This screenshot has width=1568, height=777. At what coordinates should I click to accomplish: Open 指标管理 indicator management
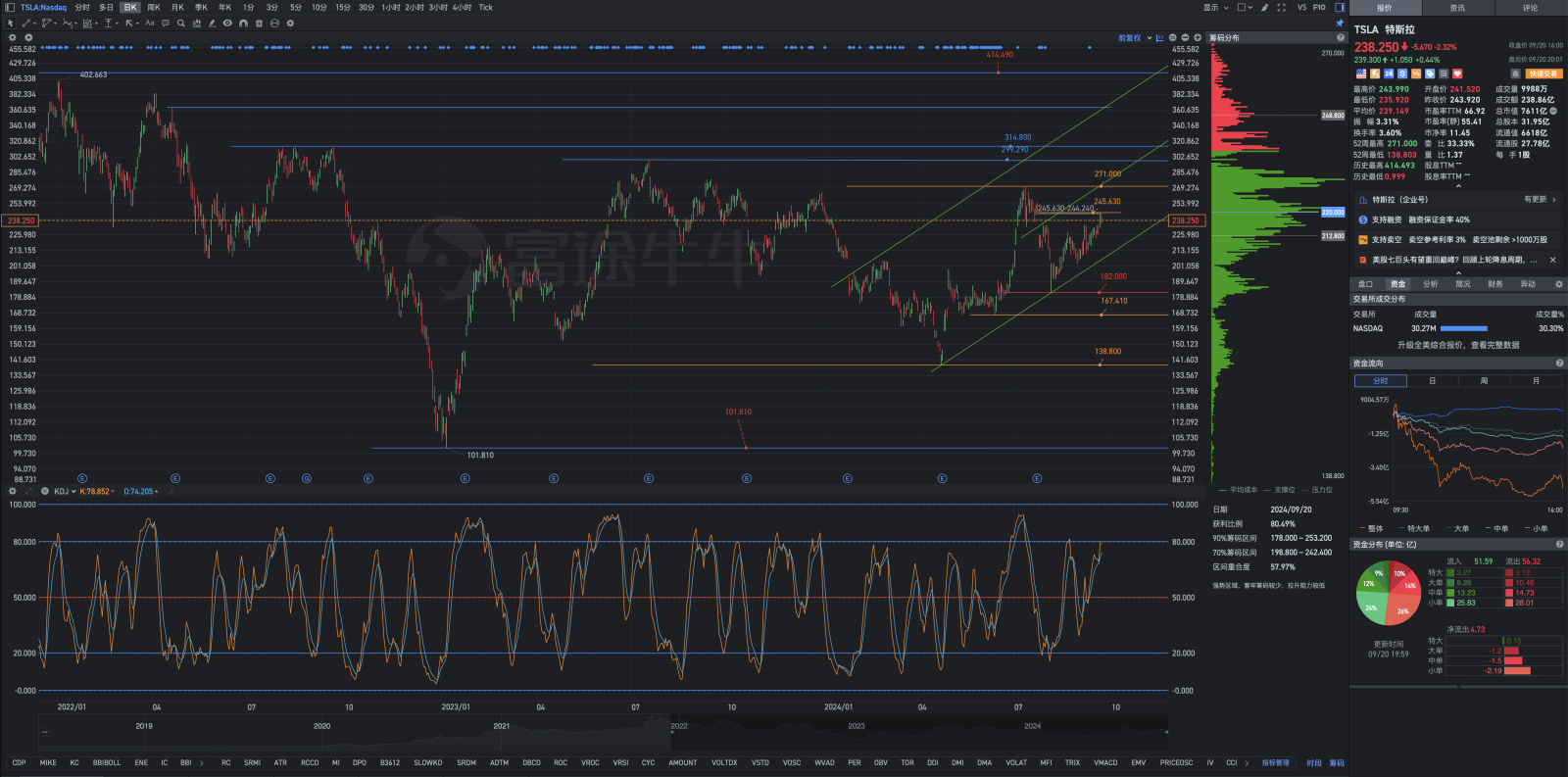pos(1275,762)
